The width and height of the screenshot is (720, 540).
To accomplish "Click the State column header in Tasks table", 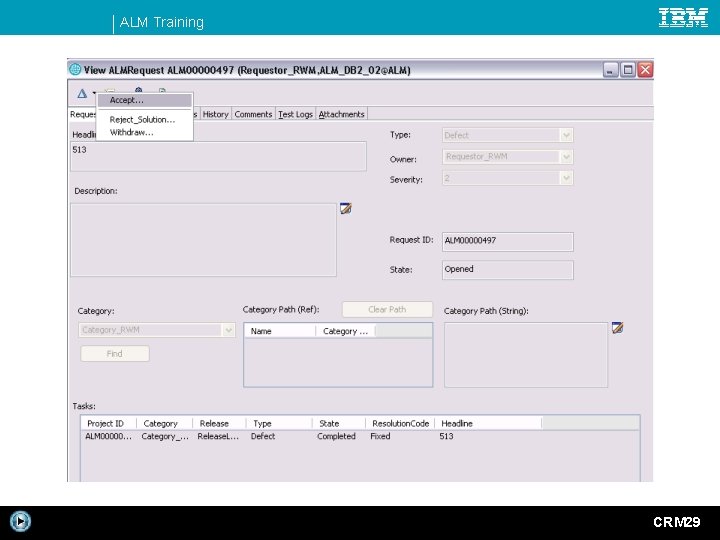I will click(339, 423).
